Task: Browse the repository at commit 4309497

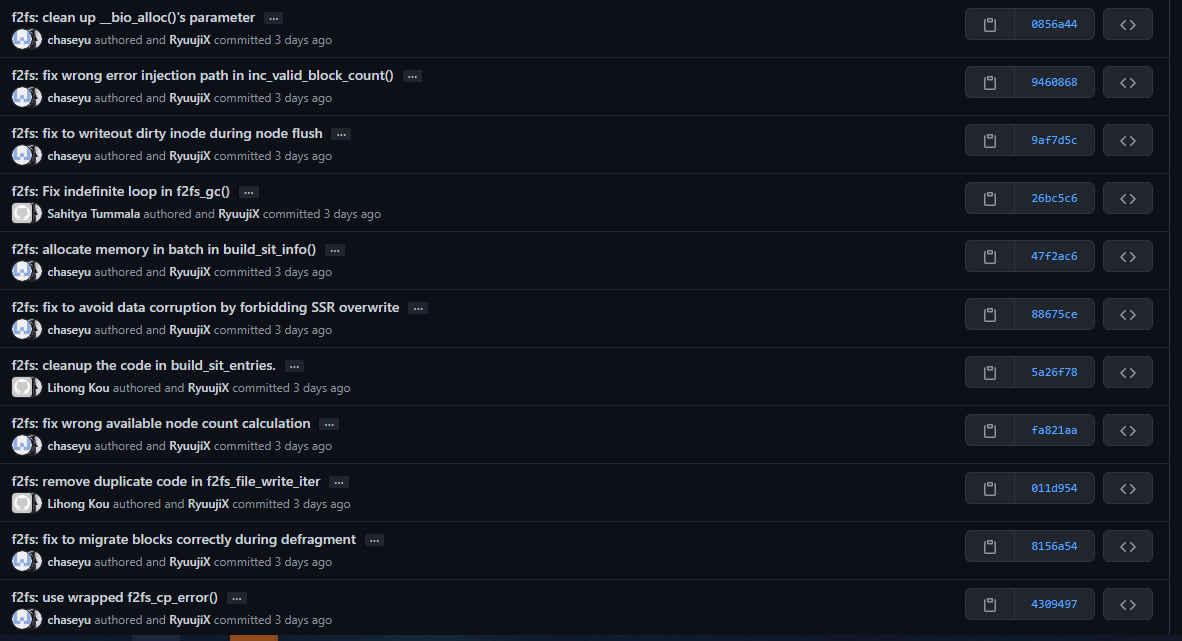Action: pyautogui.click(x=1128, y=604)
